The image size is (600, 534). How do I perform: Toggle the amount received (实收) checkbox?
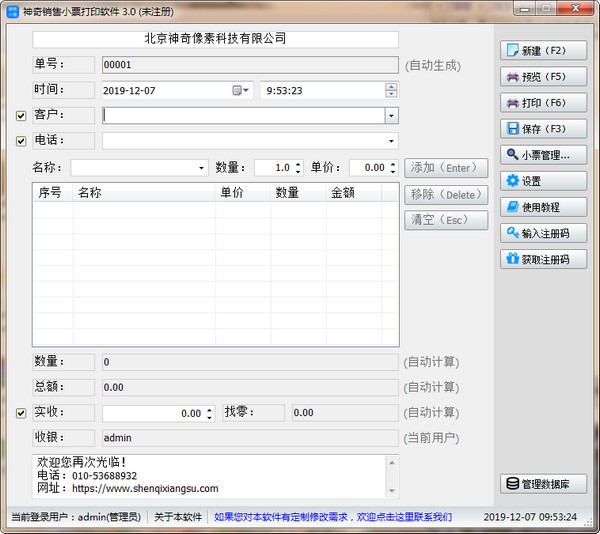click(x=21, y=412)
